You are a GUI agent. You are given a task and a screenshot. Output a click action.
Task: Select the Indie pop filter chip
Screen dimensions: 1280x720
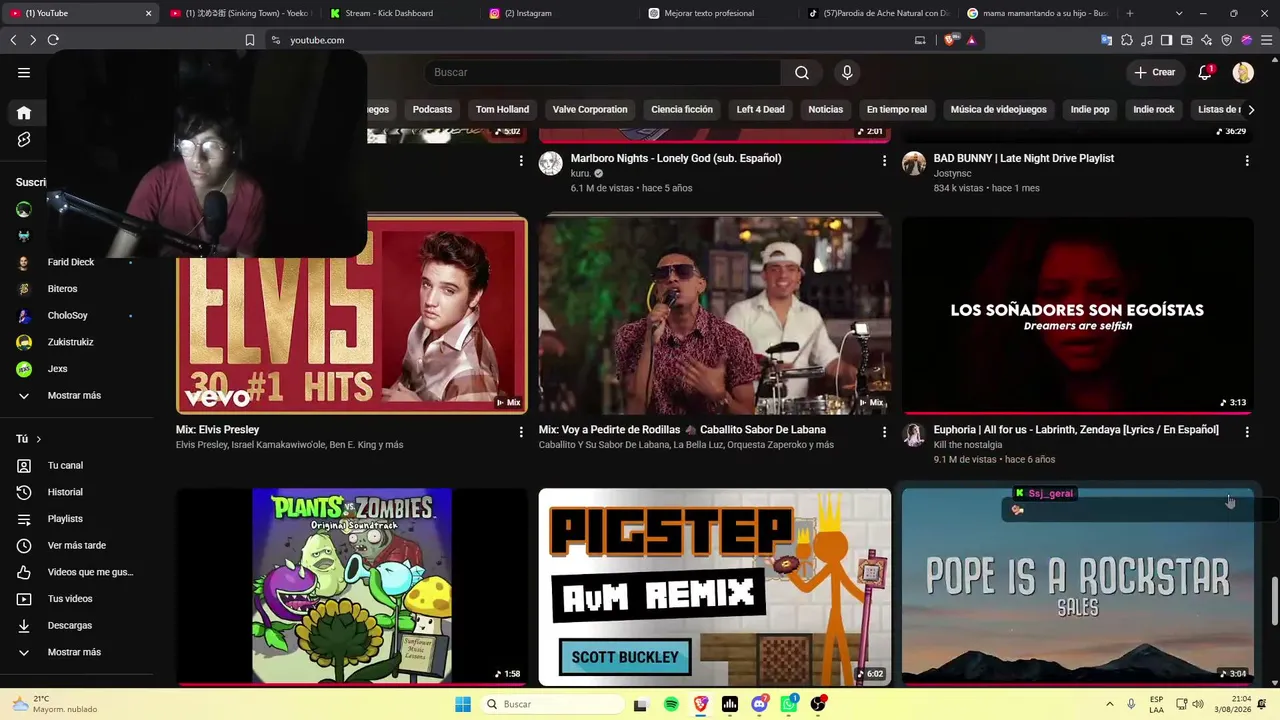pos(1090,109)
